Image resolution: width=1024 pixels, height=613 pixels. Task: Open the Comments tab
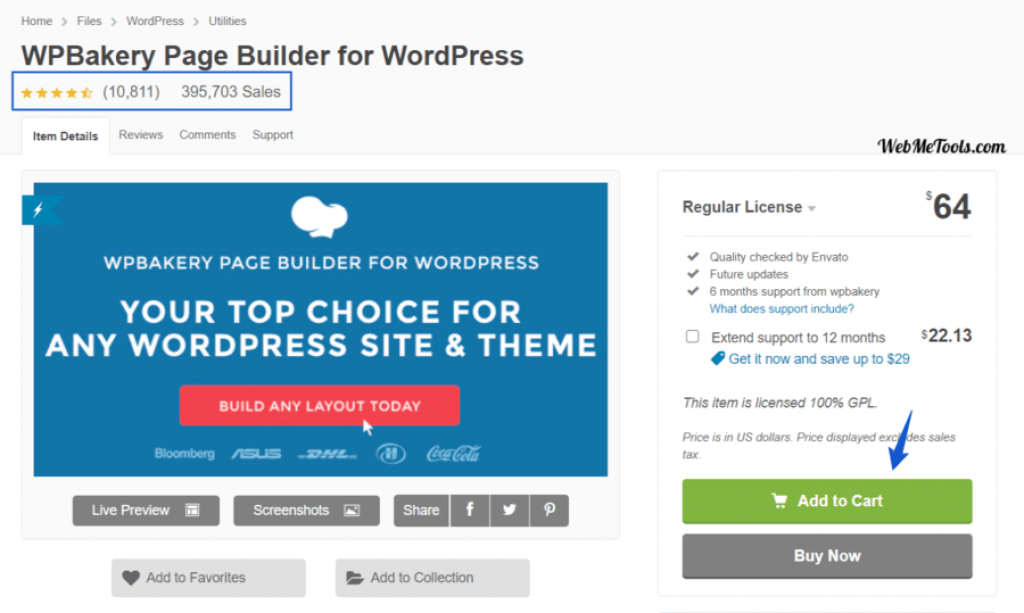tap(208, 134)
